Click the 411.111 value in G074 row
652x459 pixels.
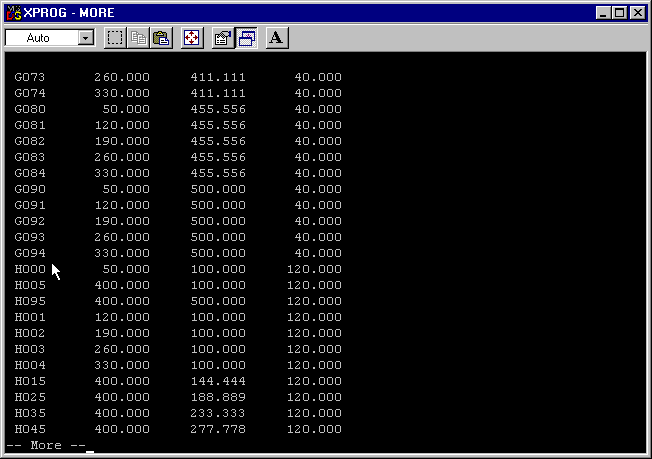217,93
